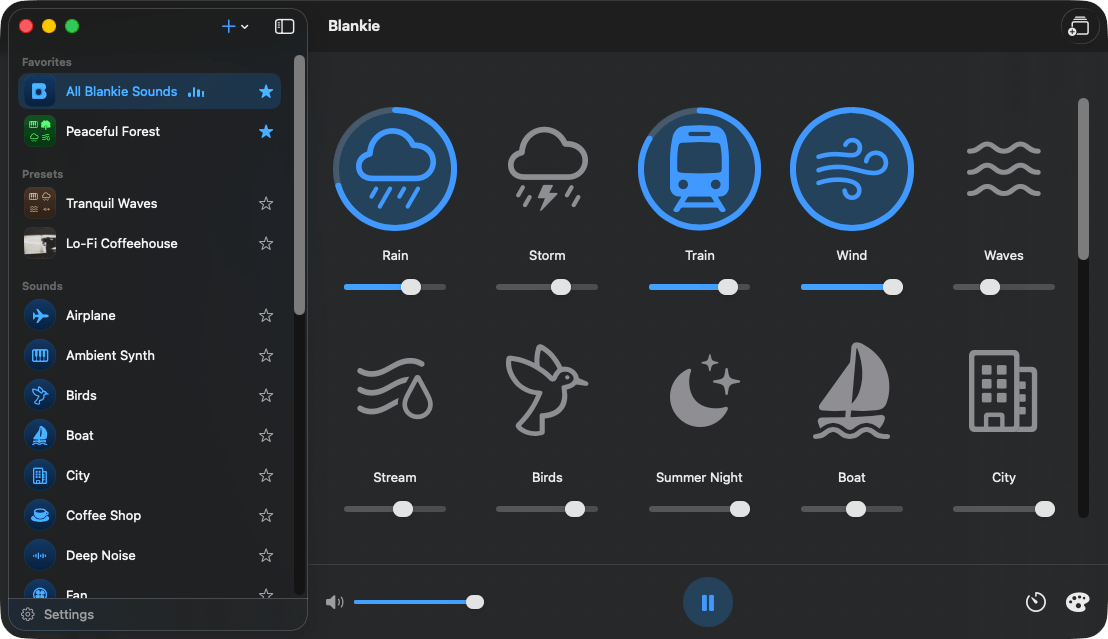Adjust the master volume slider
1108x639 pixels.
pyautogui.click(x=418, y=602)
